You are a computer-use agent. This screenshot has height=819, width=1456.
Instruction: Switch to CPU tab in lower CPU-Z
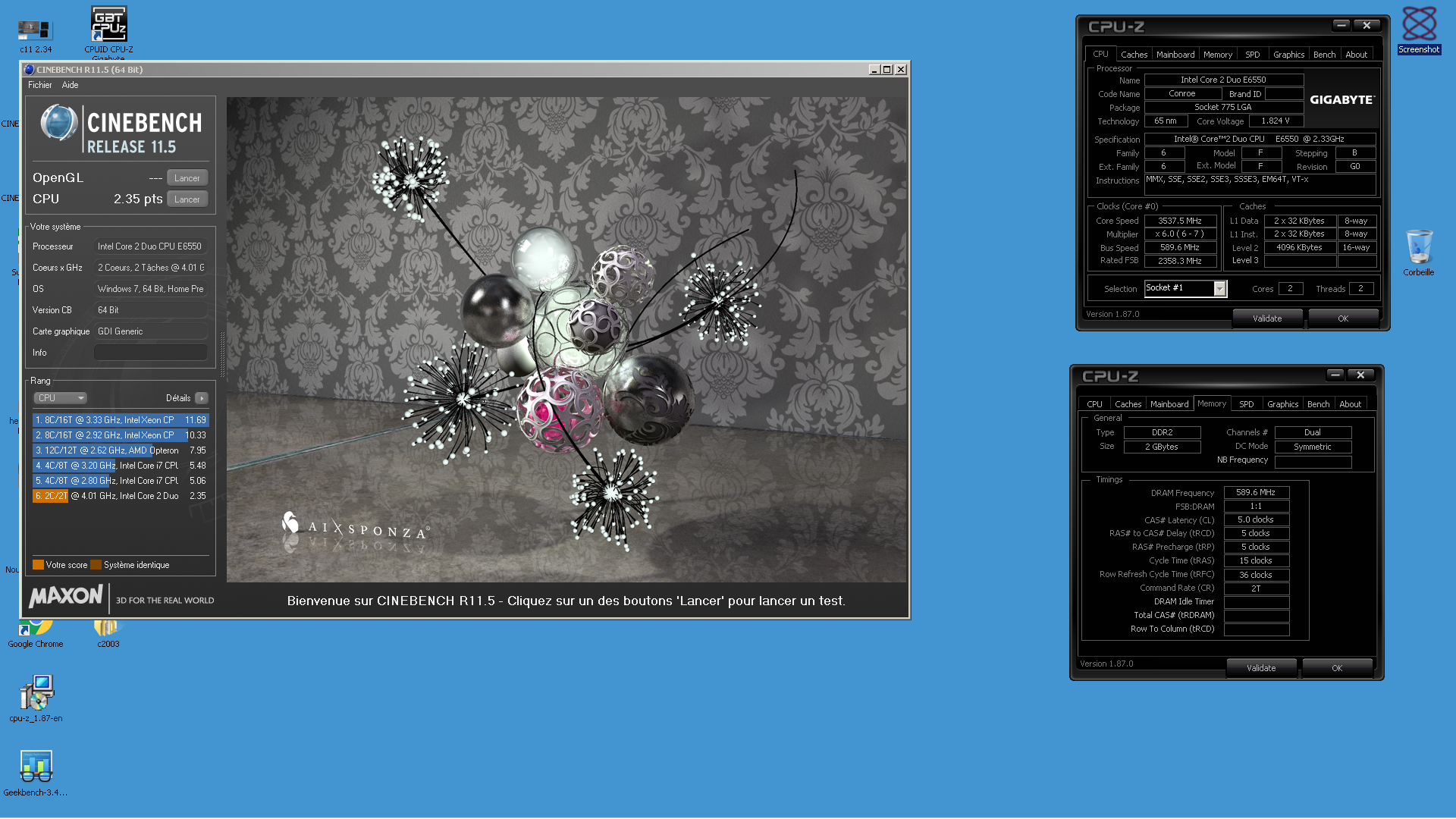pyautogui.click(x=1094, y=404)
